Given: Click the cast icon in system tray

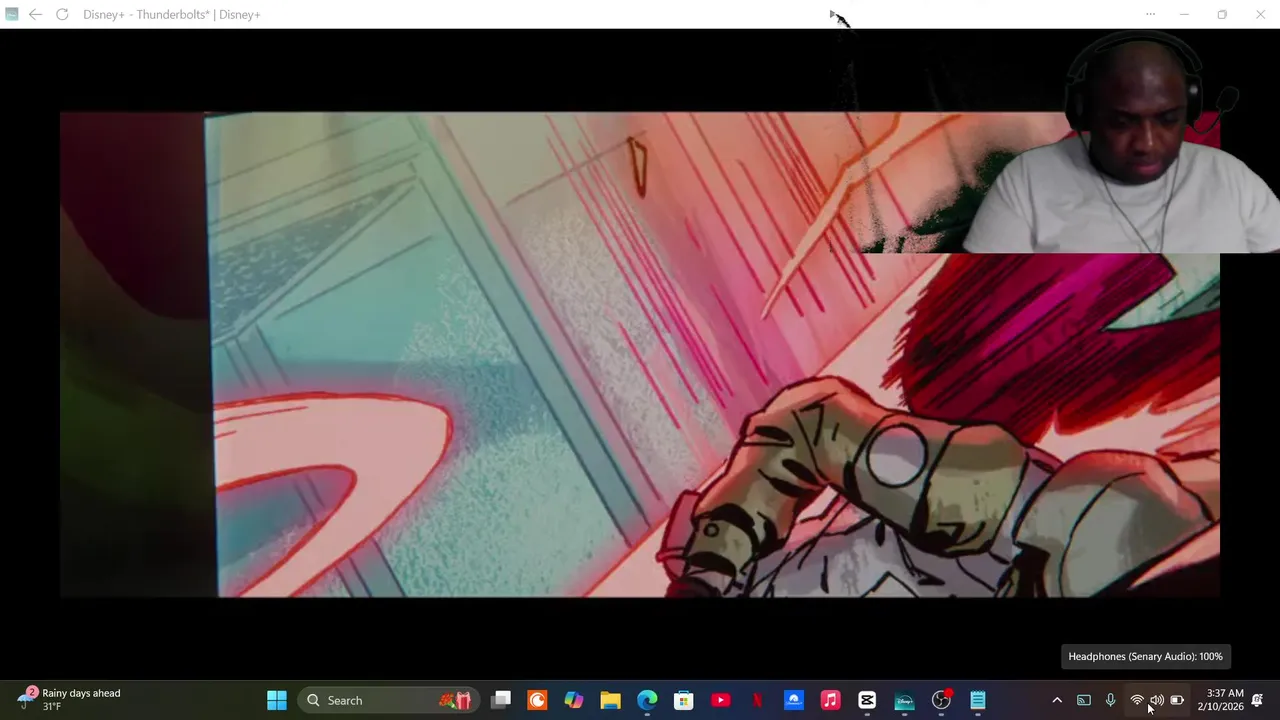Looking at the screenshot, I should [x=1083, y=700].
